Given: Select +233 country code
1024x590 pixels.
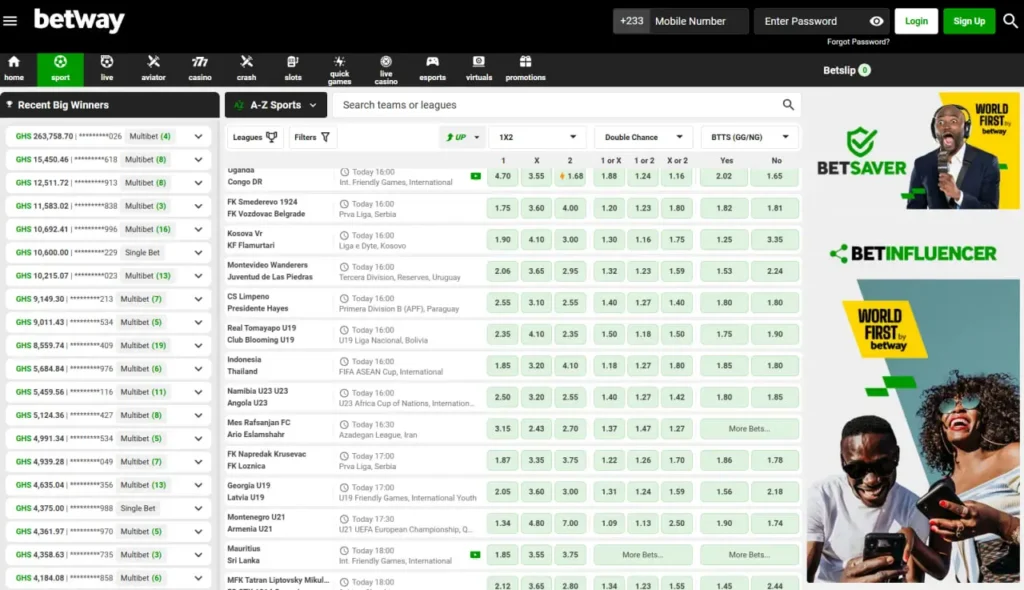Looking at the screenshot, I should pyautogui.click(x=631, y=21).
